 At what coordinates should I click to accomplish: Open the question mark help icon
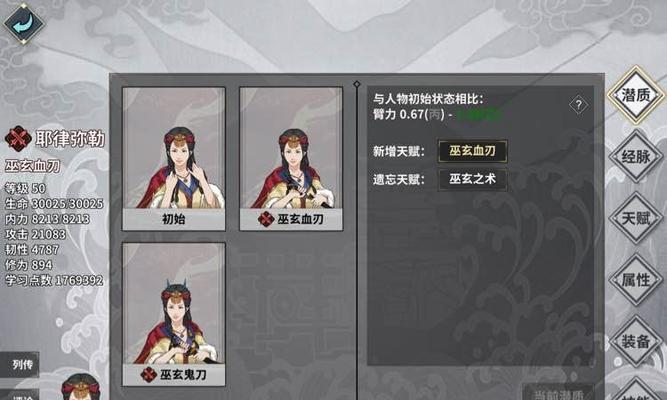(579, 105)
